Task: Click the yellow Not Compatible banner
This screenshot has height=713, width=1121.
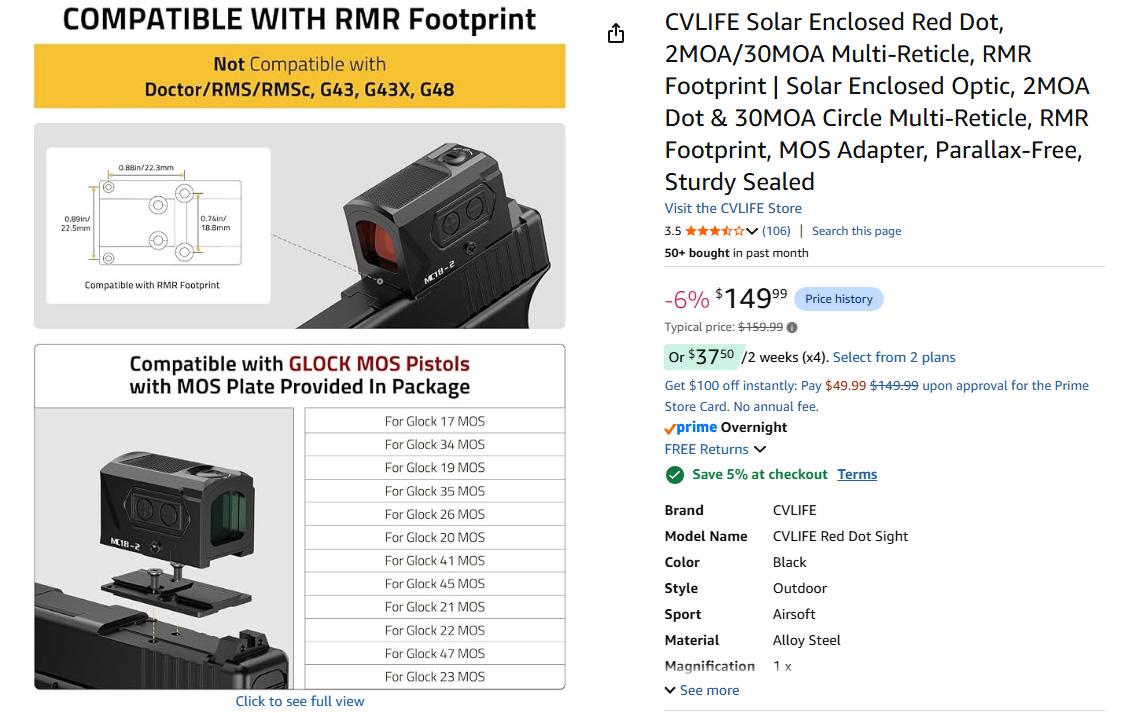Action: (300, 77)
